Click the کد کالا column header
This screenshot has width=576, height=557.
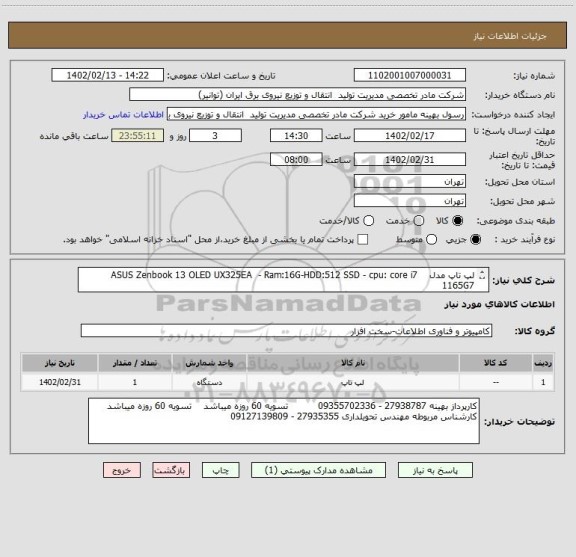(496, 363)
